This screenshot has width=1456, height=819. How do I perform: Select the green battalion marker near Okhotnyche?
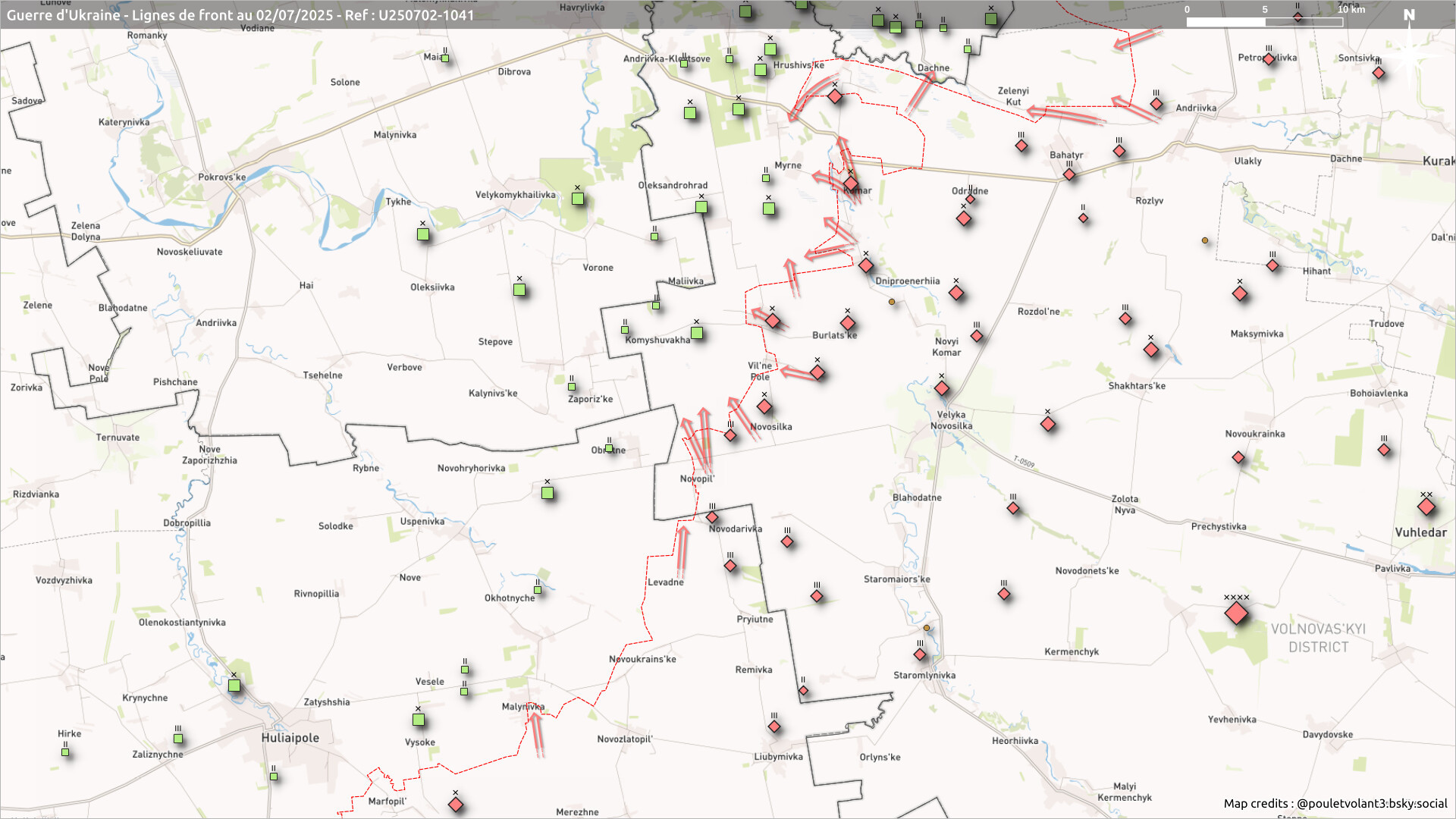coord(538,589)
